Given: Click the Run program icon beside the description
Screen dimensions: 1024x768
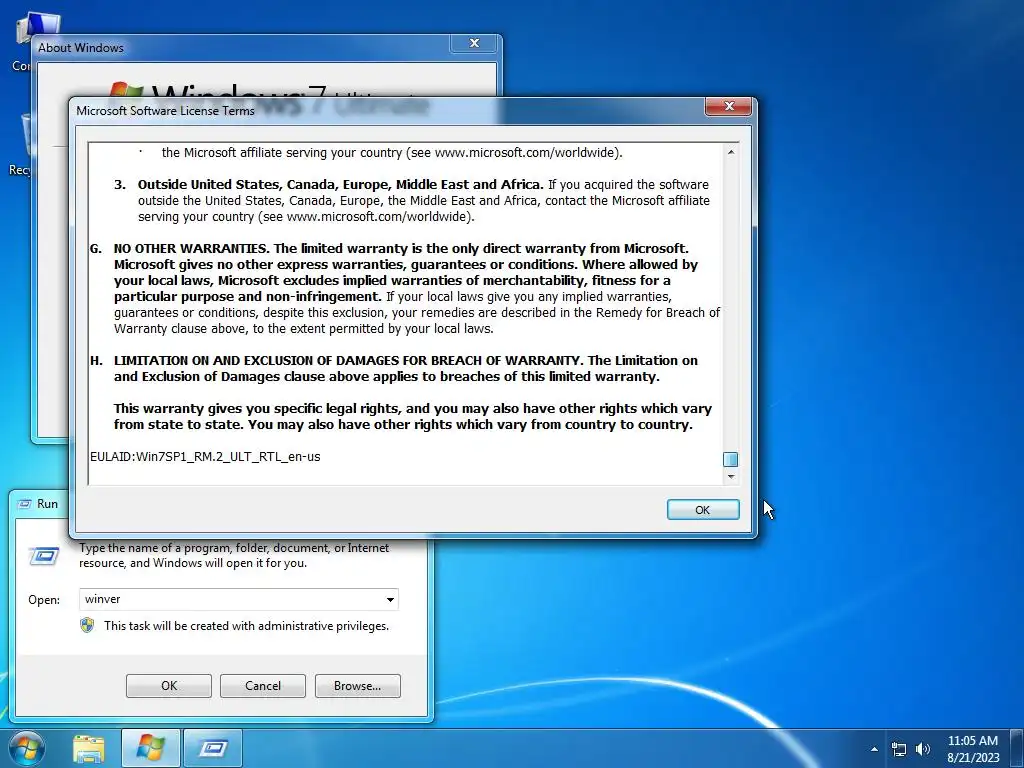Looking at the screenshot, I should pos(44,556).
